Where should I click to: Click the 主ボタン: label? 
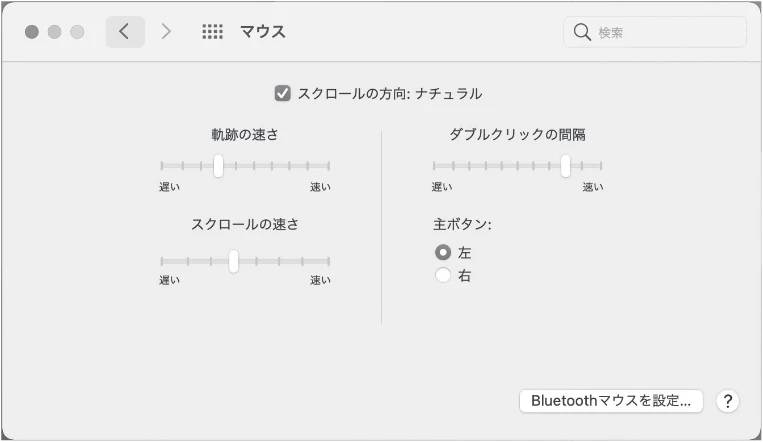pyautogui.click(x=462, y=224)
